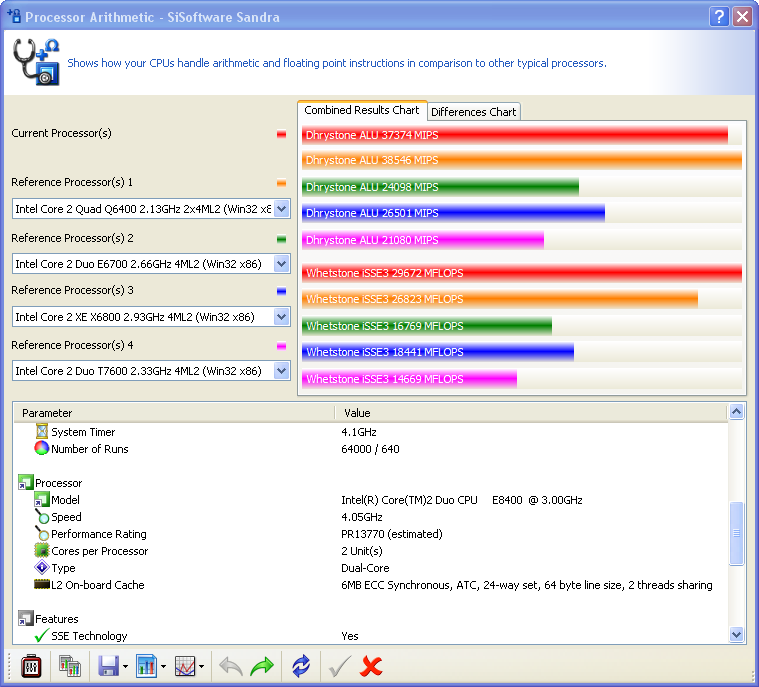
Task: Click the stethoscope module icon
Action: click(x=36, y=62)
